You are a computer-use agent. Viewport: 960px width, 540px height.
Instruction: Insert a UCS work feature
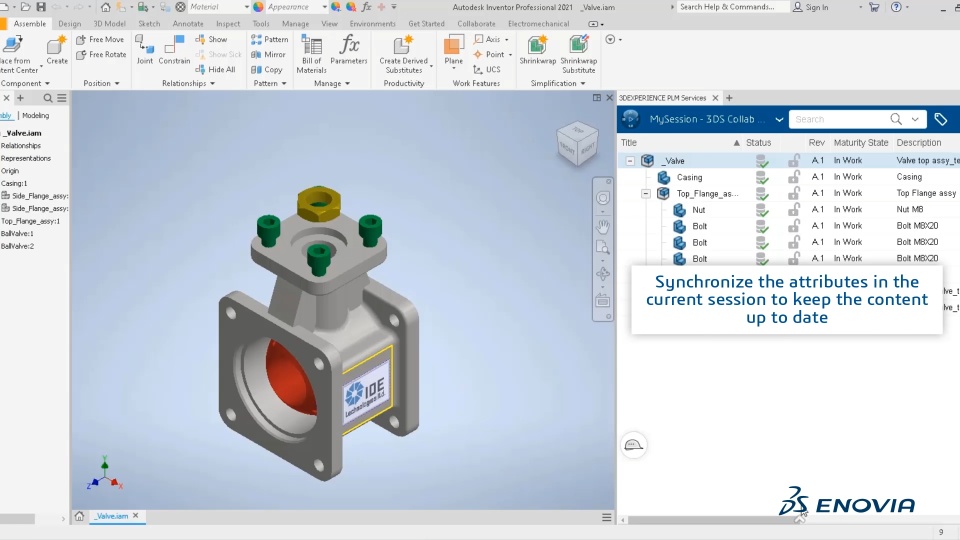[487, 70]
